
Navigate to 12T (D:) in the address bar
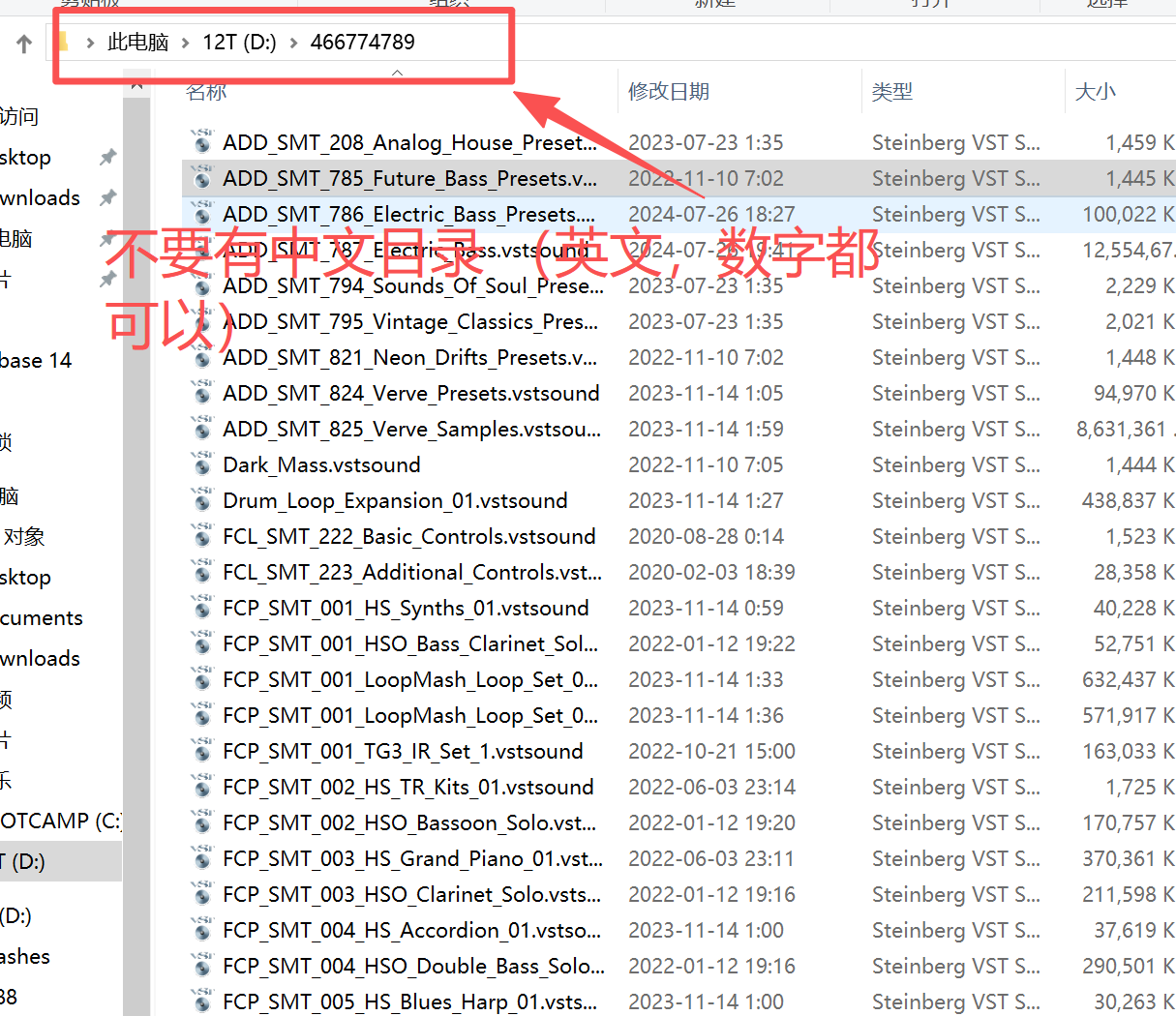239,42
